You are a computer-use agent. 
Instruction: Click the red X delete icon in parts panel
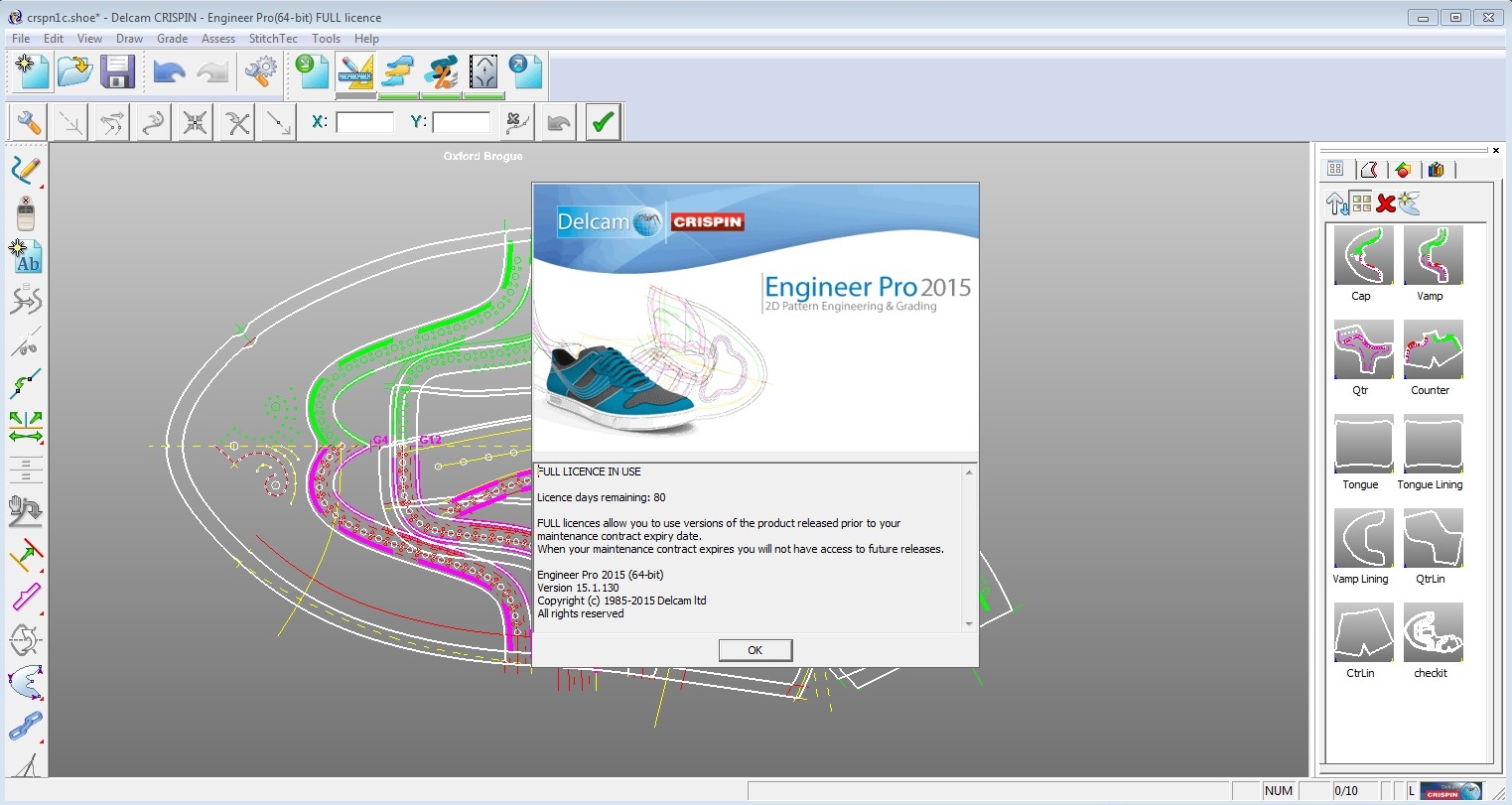[x=1386, y=203]
